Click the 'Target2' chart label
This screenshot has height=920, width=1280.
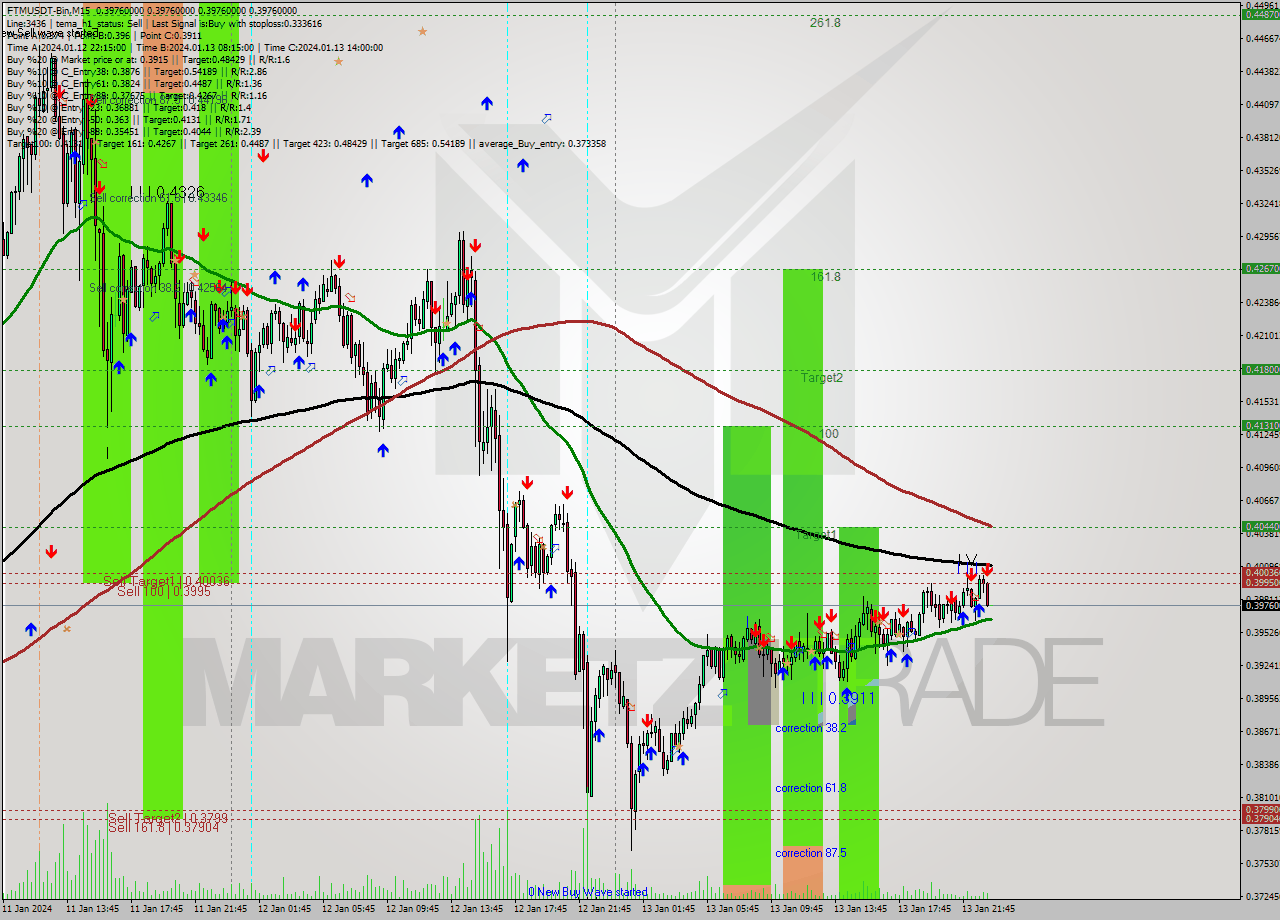click(821, 378)
